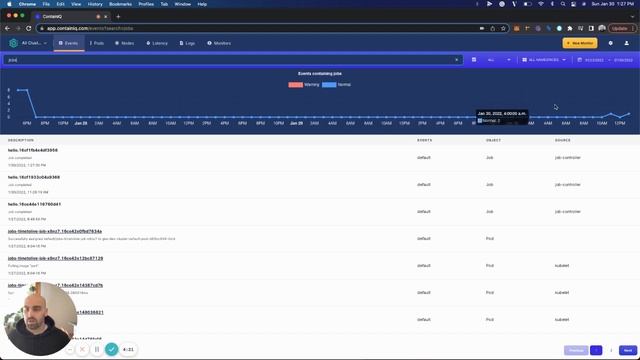Image resolution: width=640 pixels, height=360 pixels.
Task: Open event hello.16cf1933c04a9368
Action: point(34,177)
